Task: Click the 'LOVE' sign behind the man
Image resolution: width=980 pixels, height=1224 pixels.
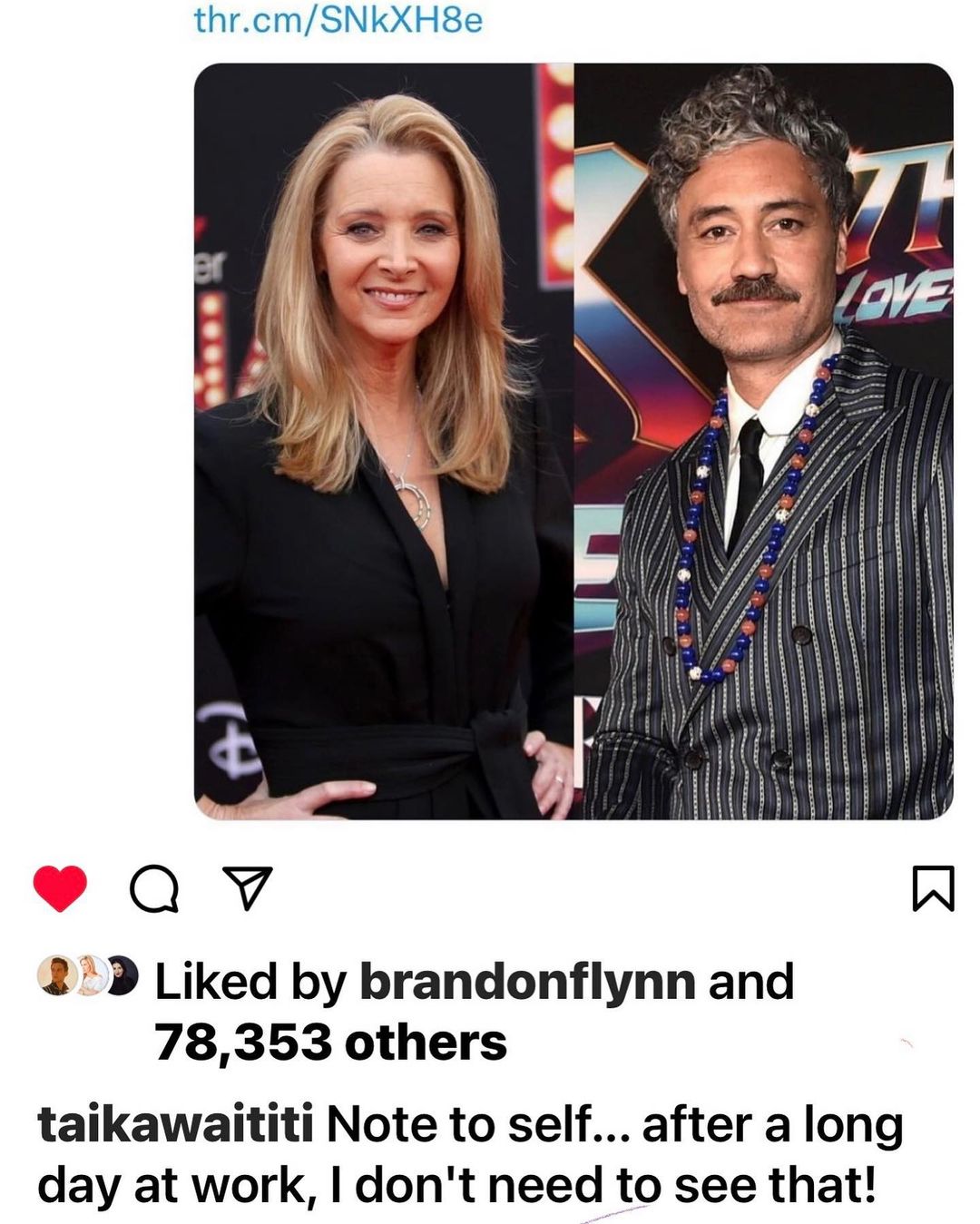Action: click(x=893, y=295)
